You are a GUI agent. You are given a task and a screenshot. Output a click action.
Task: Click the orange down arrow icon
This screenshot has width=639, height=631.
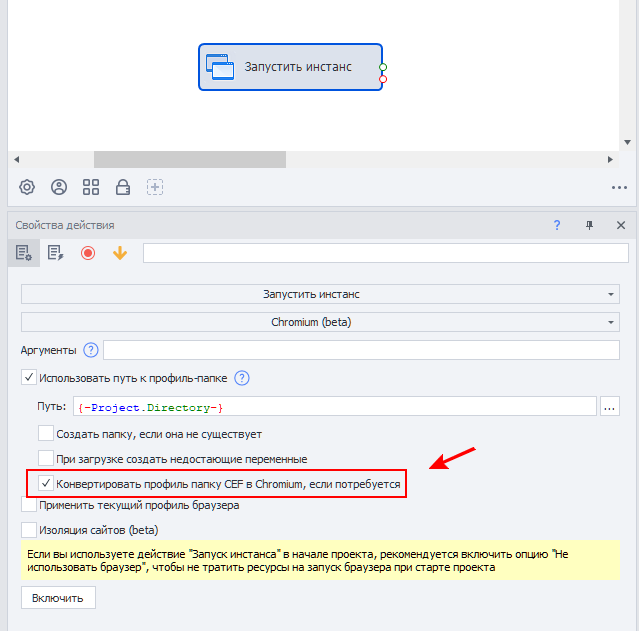[x=120, y=253]
